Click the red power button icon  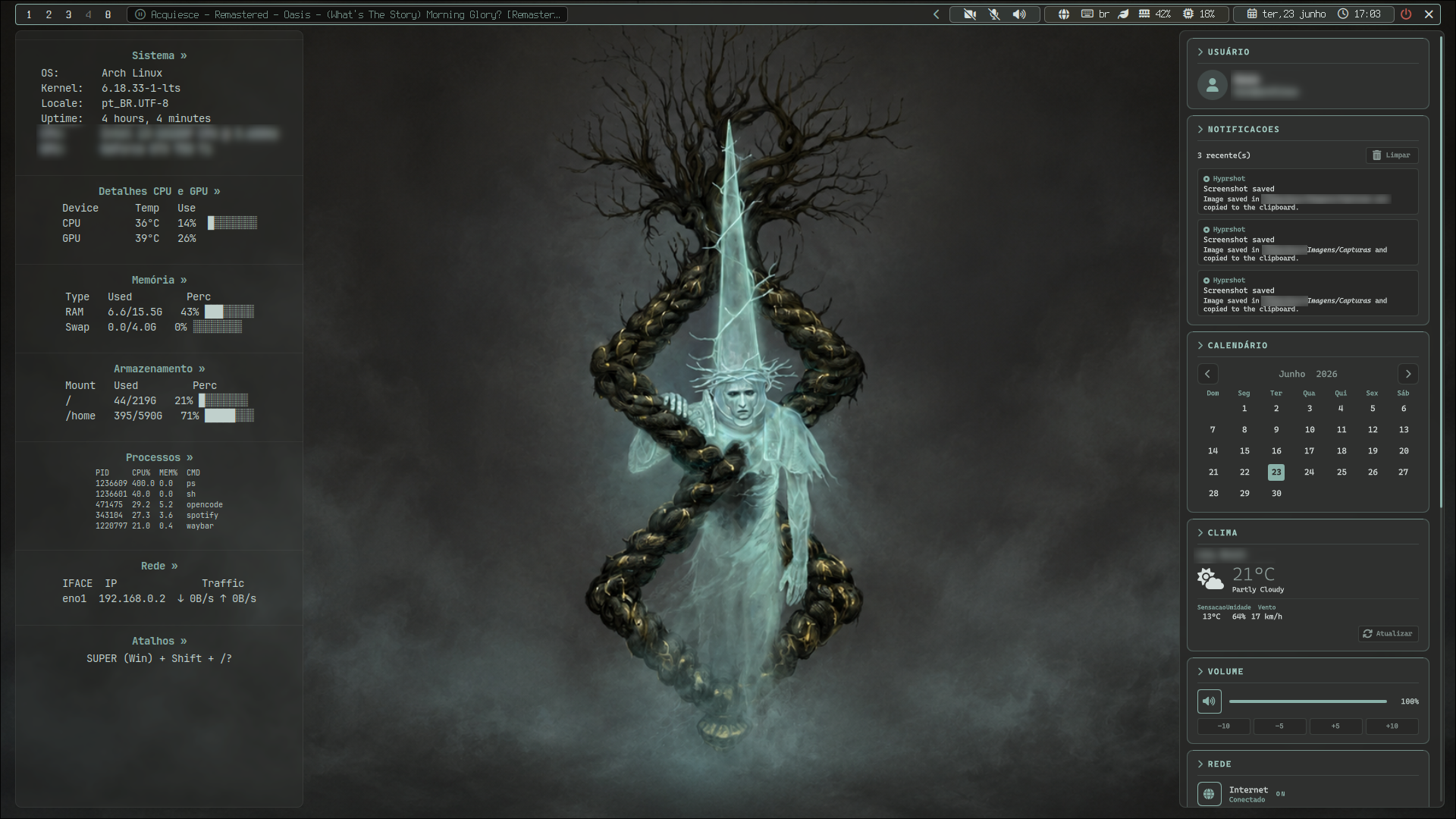1406,14
